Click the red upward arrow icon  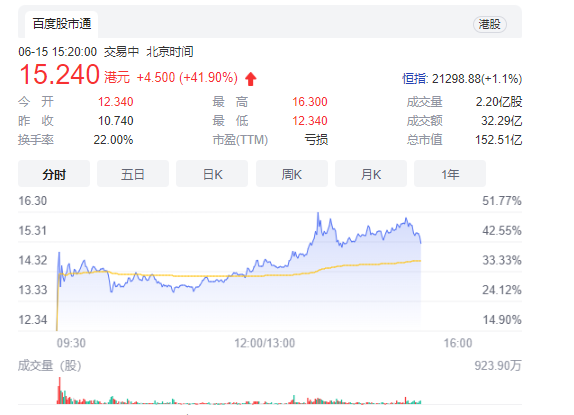251,79
